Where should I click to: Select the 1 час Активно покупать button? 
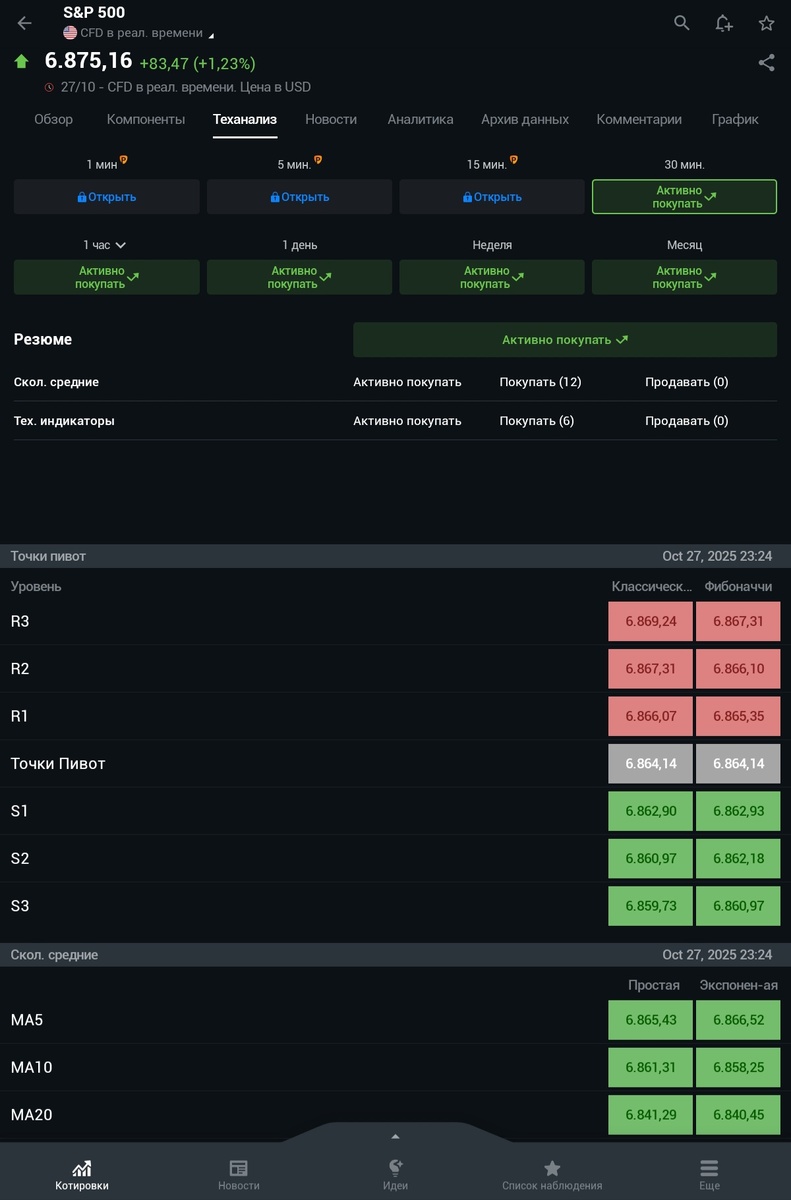[x=107, y=277]
